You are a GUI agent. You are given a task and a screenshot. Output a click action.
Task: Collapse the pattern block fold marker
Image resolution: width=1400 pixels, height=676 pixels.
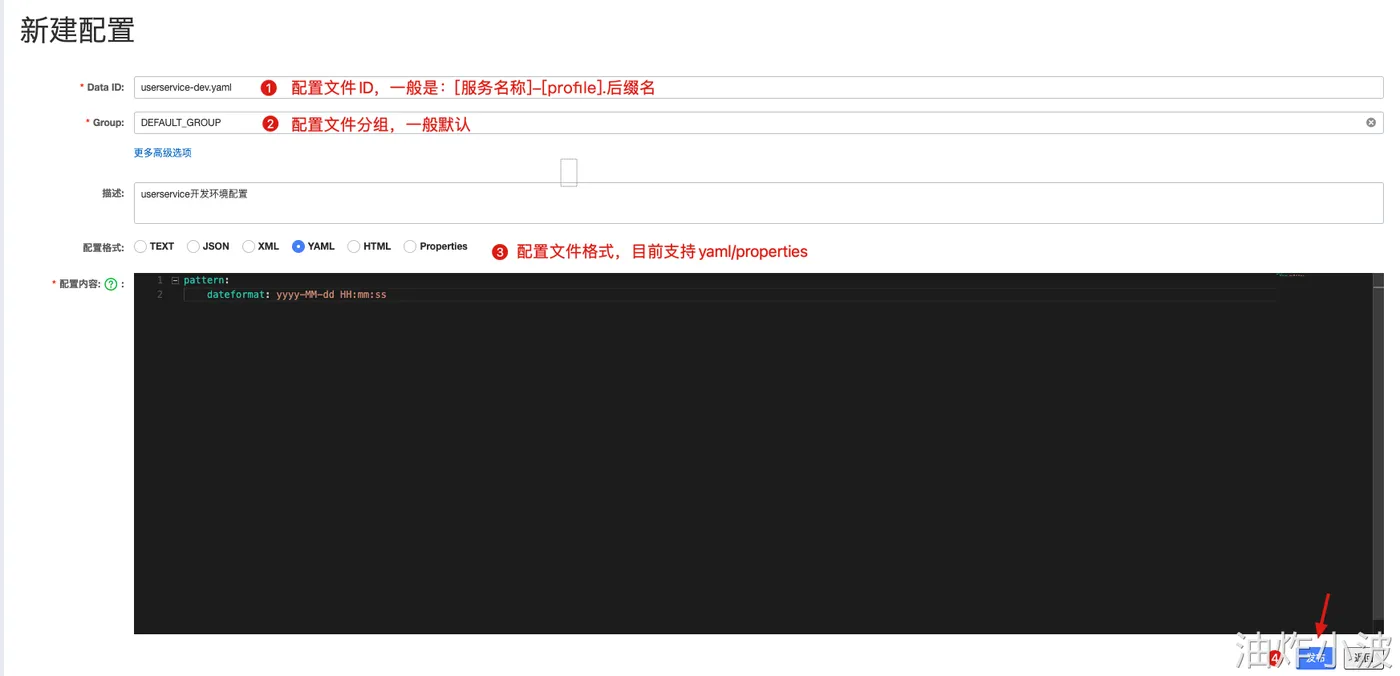(175, 280)
